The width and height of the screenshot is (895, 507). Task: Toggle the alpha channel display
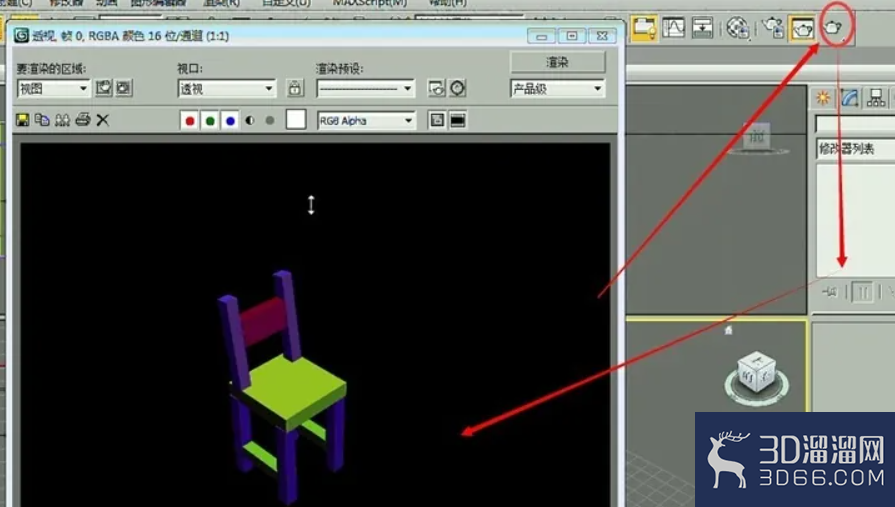click(250, 120)
